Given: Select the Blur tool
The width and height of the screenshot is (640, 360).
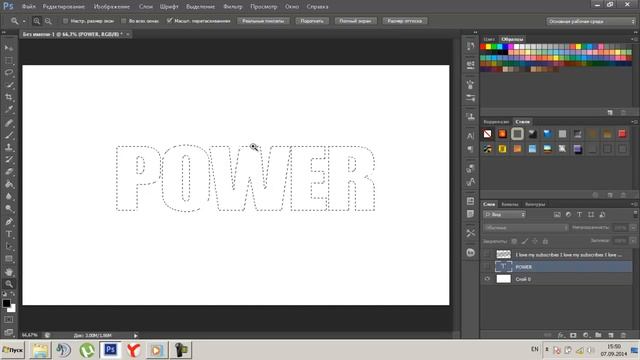Looking at the screenshot, I should point(9,196).
